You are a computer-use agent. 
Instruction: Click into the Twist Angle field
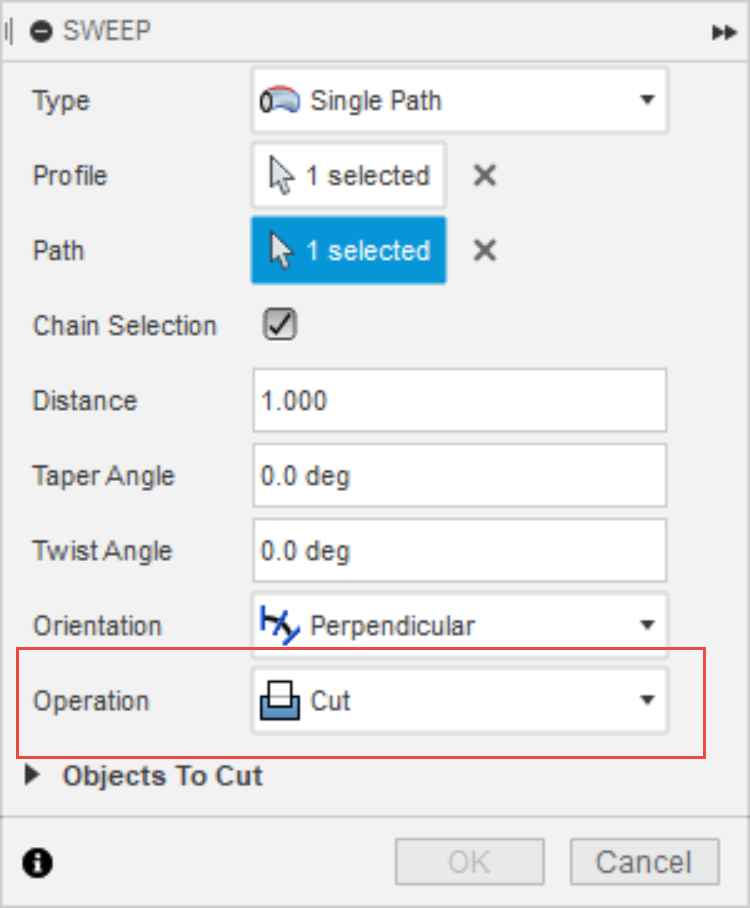coord(459,551)
